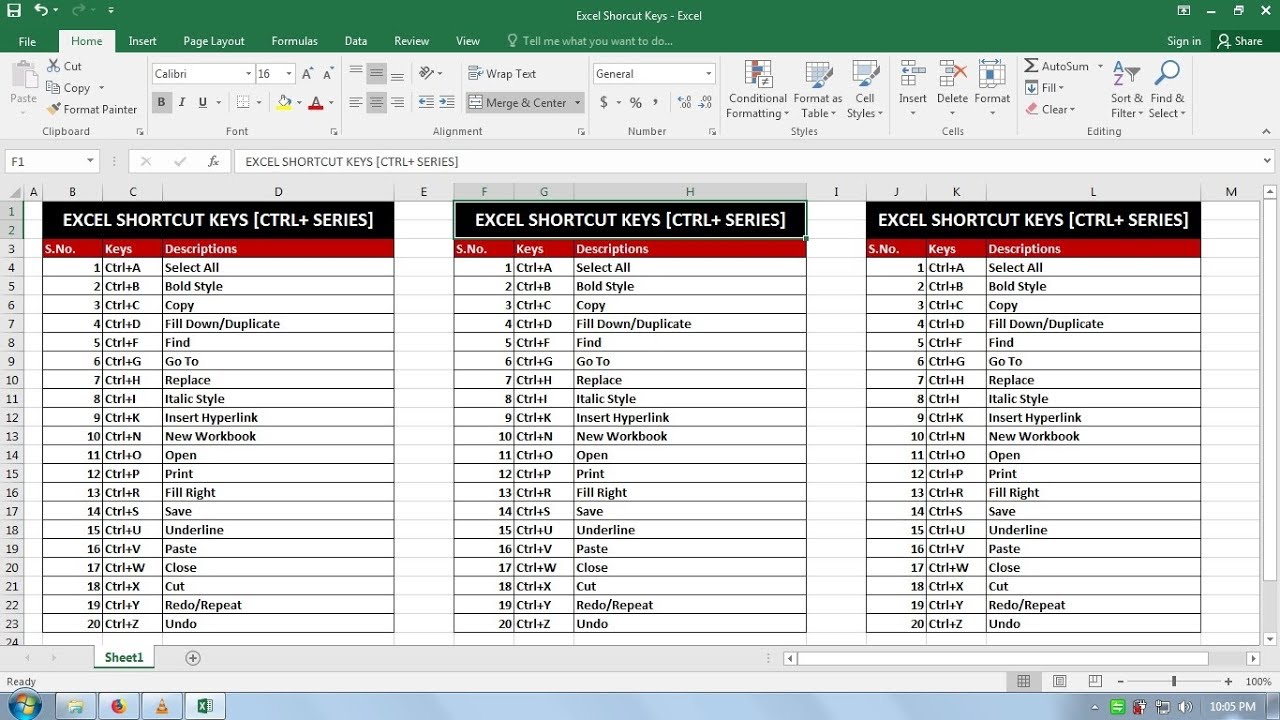Click the Orientation icon
This screenshot has width=1280, height=720.
[427, 74]
